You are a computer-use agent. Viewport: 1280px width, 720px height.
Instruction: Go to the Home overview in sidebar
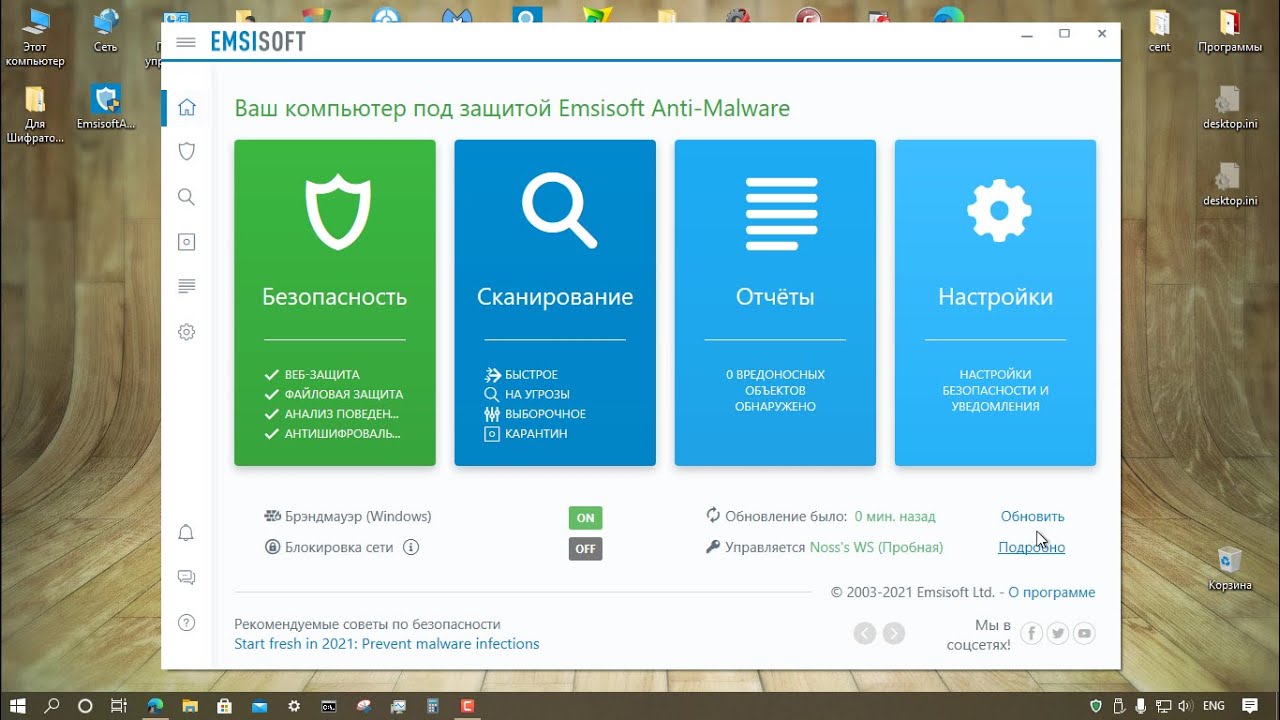point(186,107)
